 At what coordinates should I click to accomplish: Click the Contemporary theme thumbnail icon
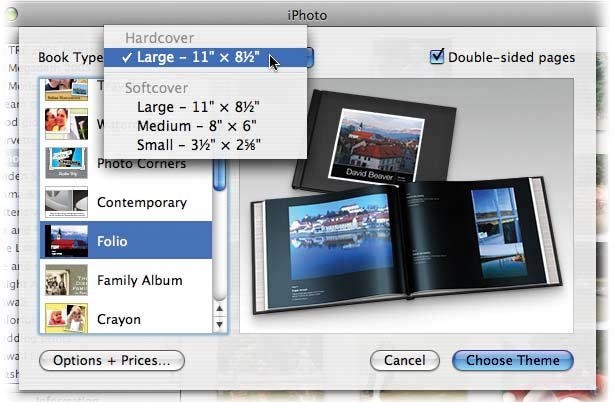pyautogui.click(x=65, y=203)
